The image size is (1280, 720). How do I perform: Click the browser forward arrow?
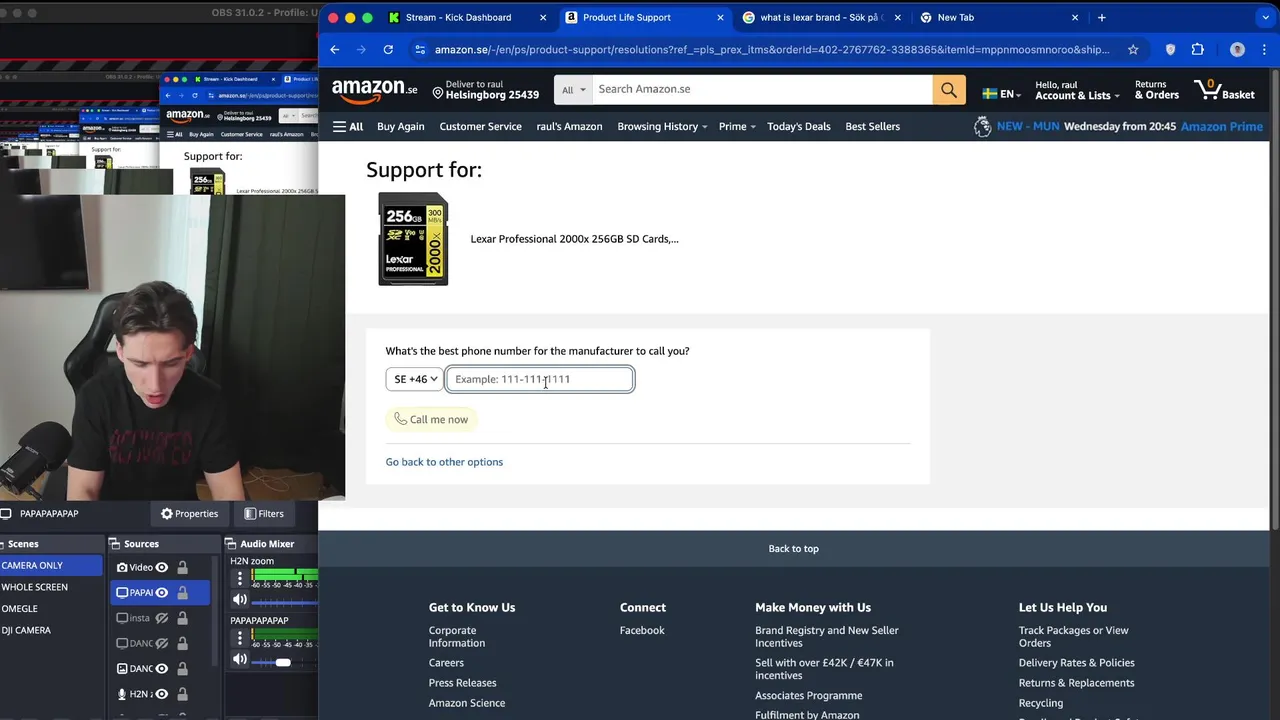pyautogui.click(x=361, y=49)
